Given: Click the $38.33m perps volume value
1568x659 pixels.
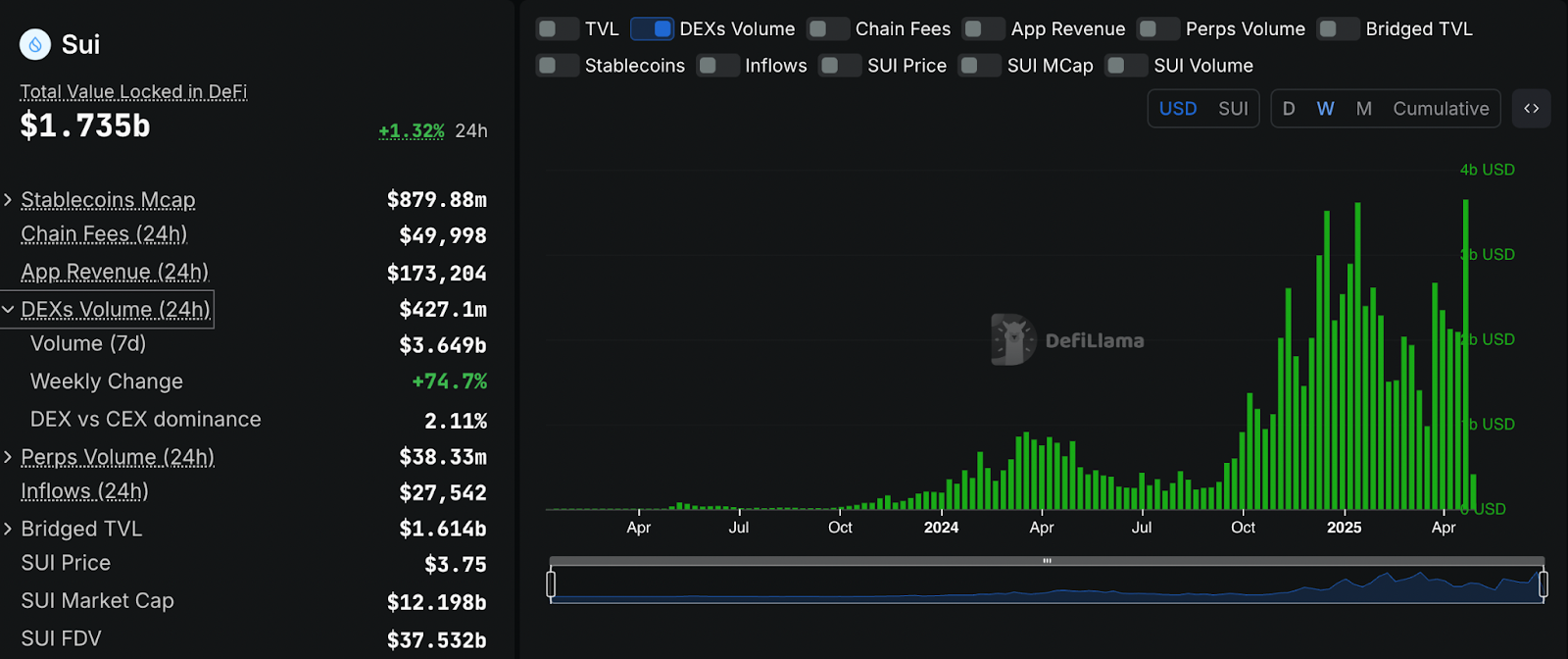Looking at the screenshot, I should (x=443, y=457).
